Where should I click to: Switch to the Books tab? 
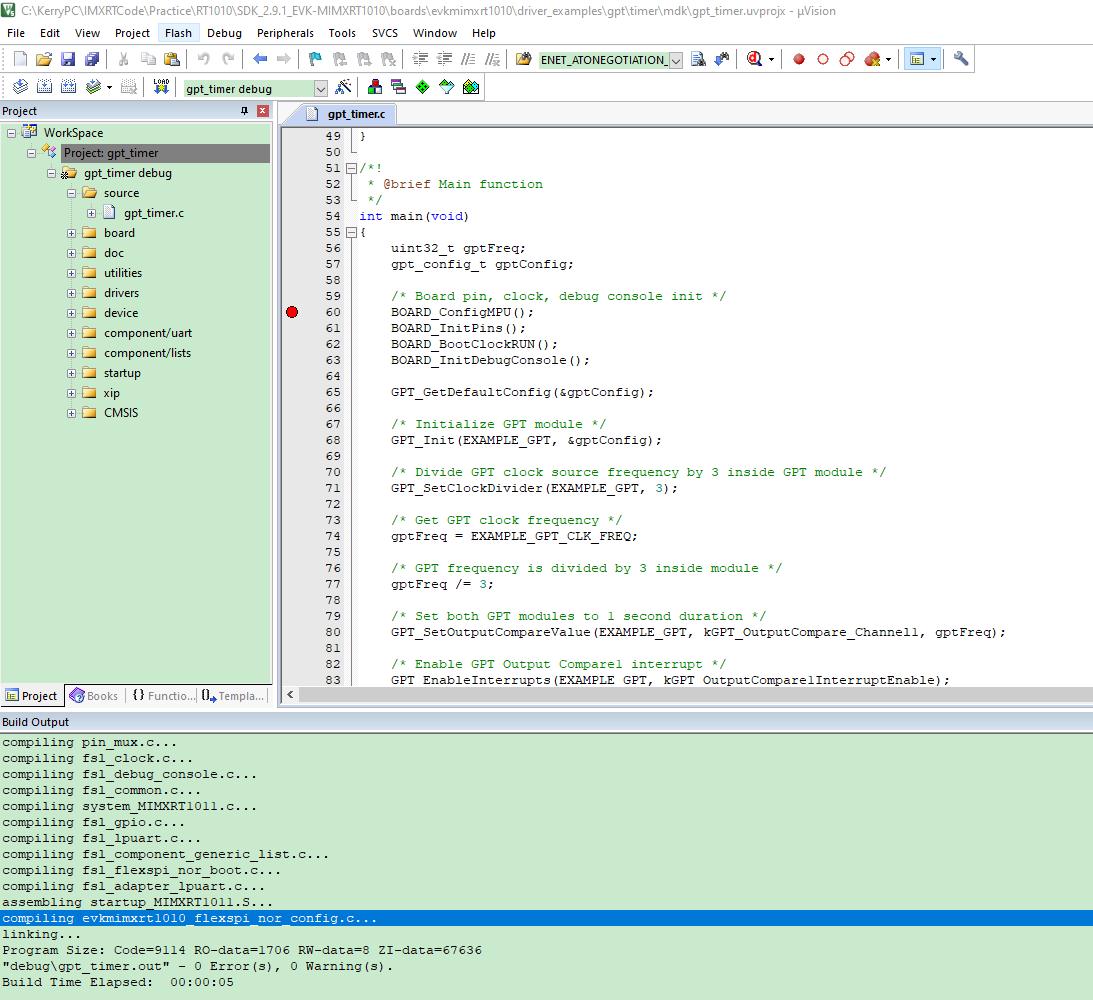(x=94, y=696)
